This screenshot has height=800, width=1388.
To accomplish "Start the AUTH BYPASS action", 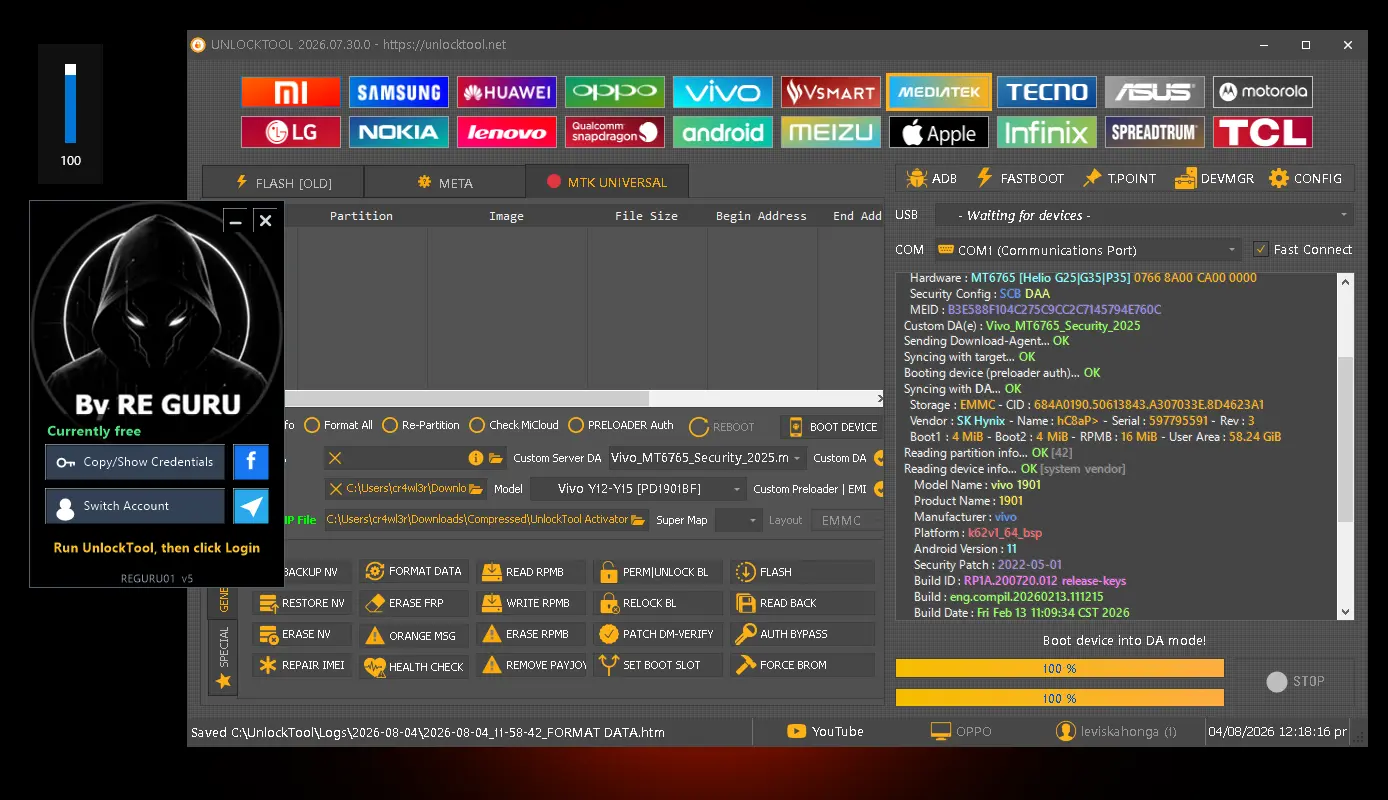I will 802,634.
